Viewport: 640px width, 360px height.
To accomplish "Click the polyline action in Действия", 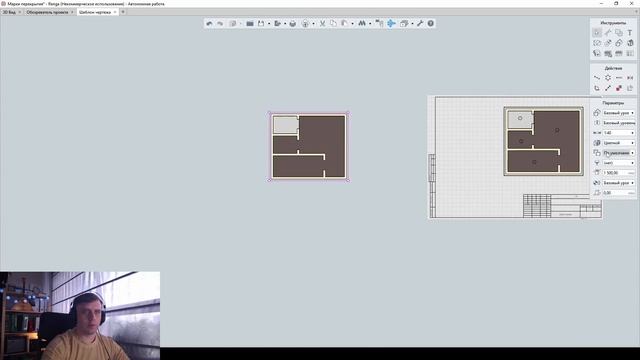I will [597, 78].
